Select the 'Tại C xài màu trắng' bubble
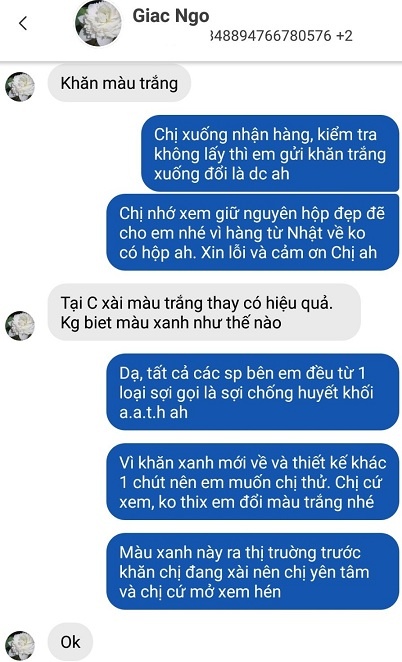The image size is (402, 662). coord(204,312)
